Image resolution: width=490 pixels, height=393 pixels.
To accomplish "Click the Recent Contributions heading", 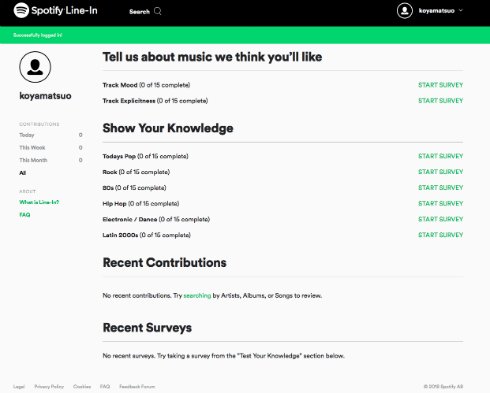I will pos(165,263).
